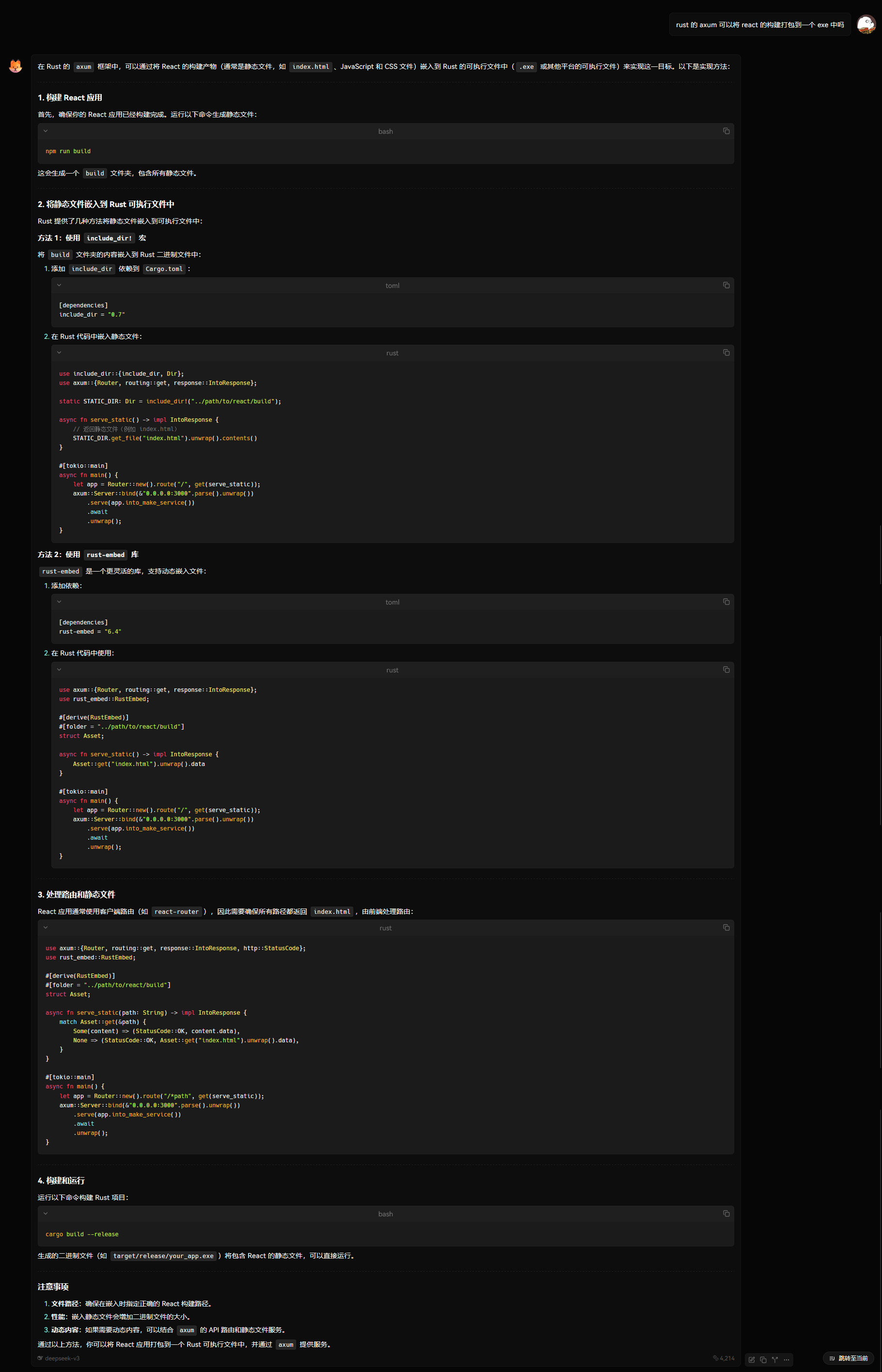Collapse the include_dir toml code block

tap(59, 285)
